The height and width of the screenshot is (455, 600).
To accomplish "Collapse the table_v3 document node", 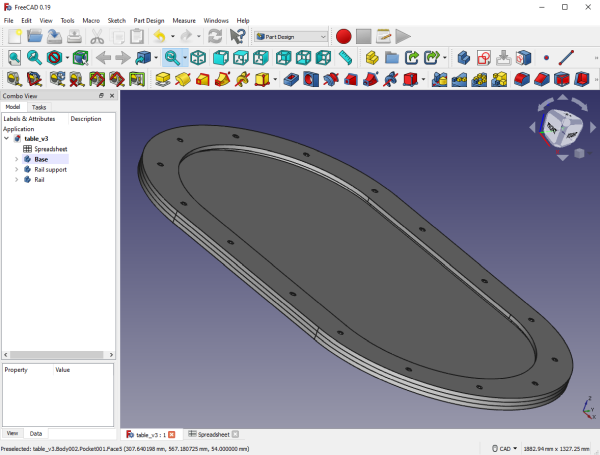I will (7, 138).
